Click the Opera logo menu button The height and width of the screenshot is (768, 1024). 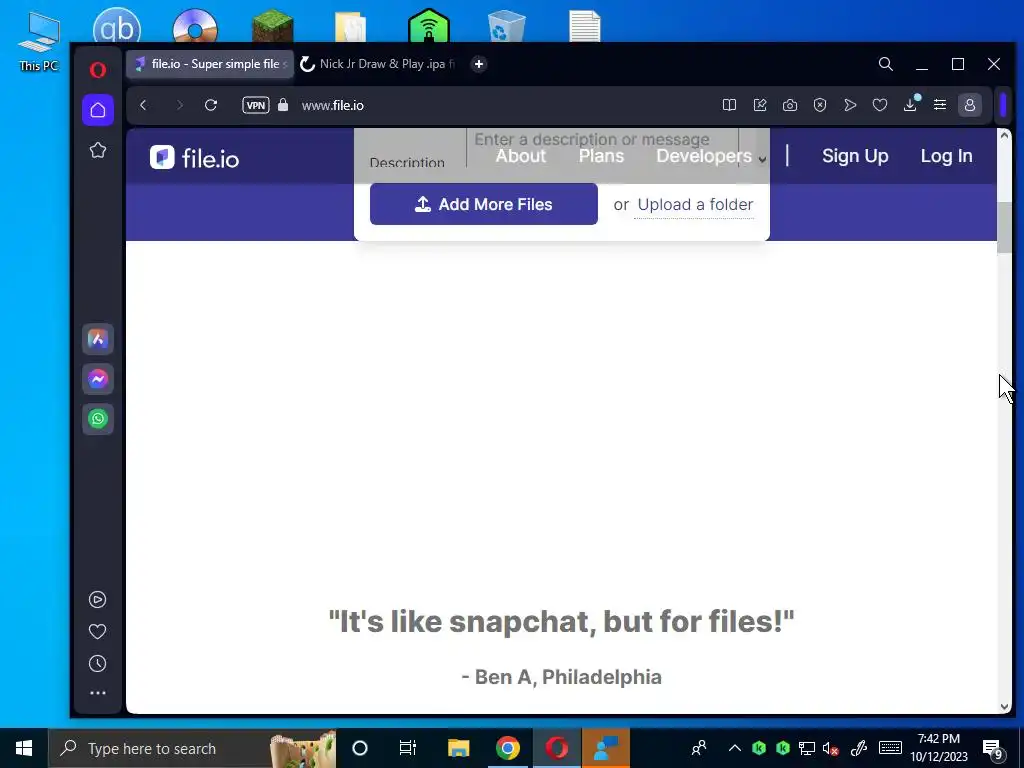(98, 69)
